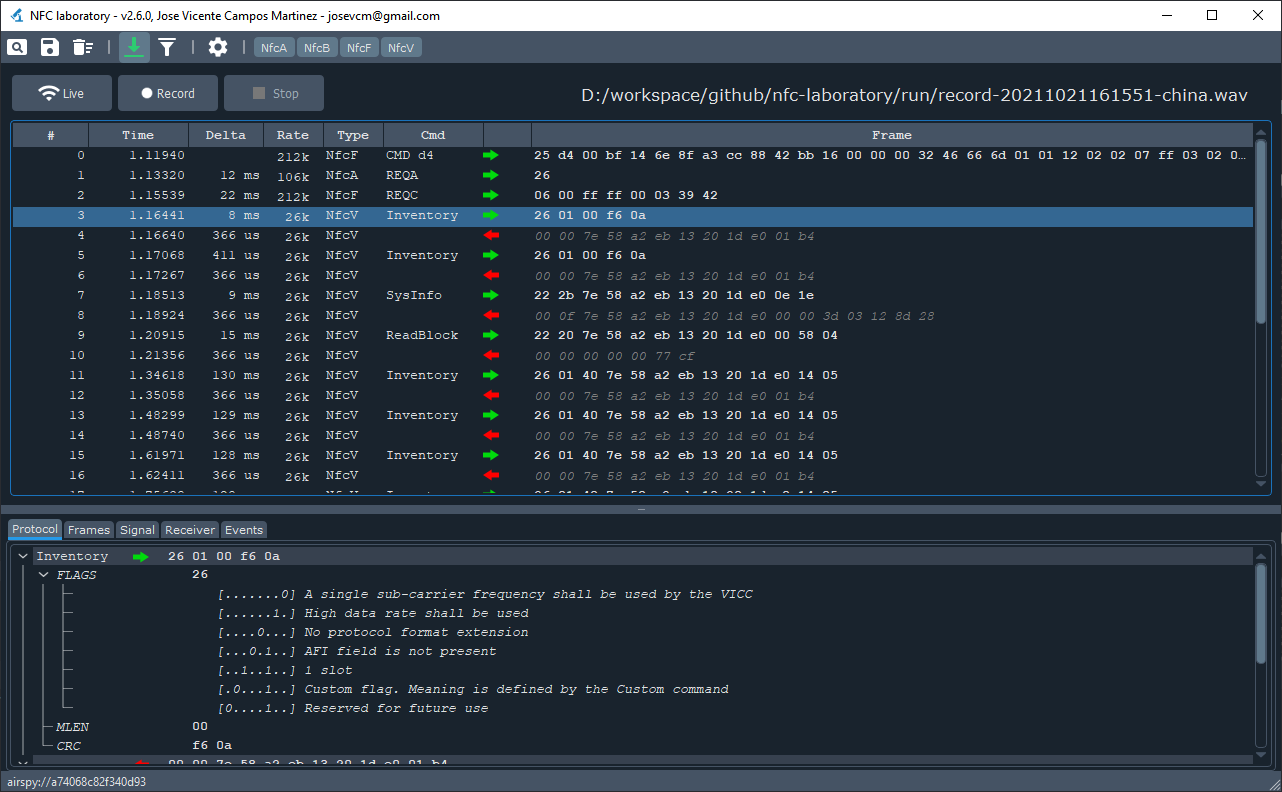Click the Frame column header
This screenshot has height=792, width=1282.
click(892, 135)
